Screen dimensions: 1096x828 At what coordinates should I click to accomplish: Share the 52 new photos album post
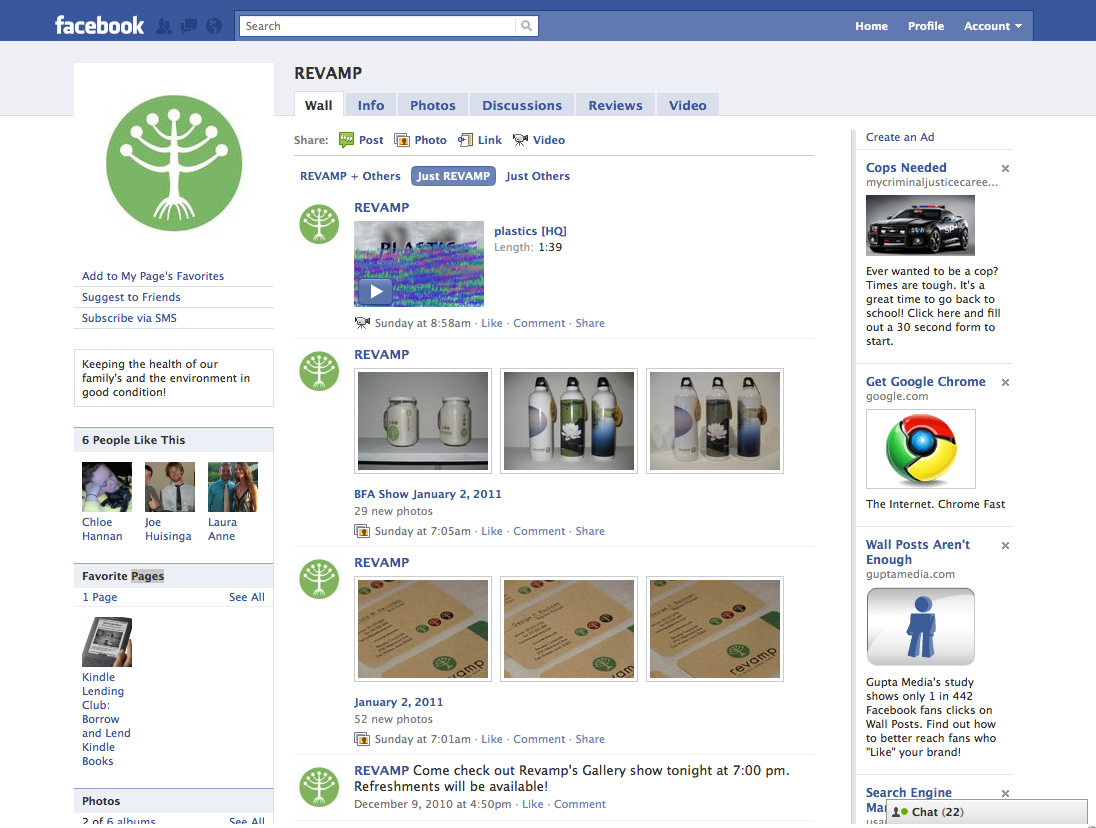click(590, 739)
